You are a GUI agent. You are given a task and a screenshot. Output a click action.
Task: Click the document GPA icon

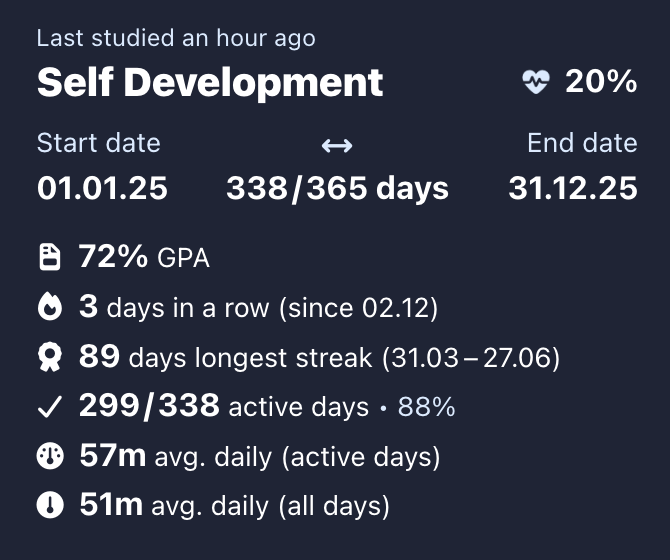(49, 258)
